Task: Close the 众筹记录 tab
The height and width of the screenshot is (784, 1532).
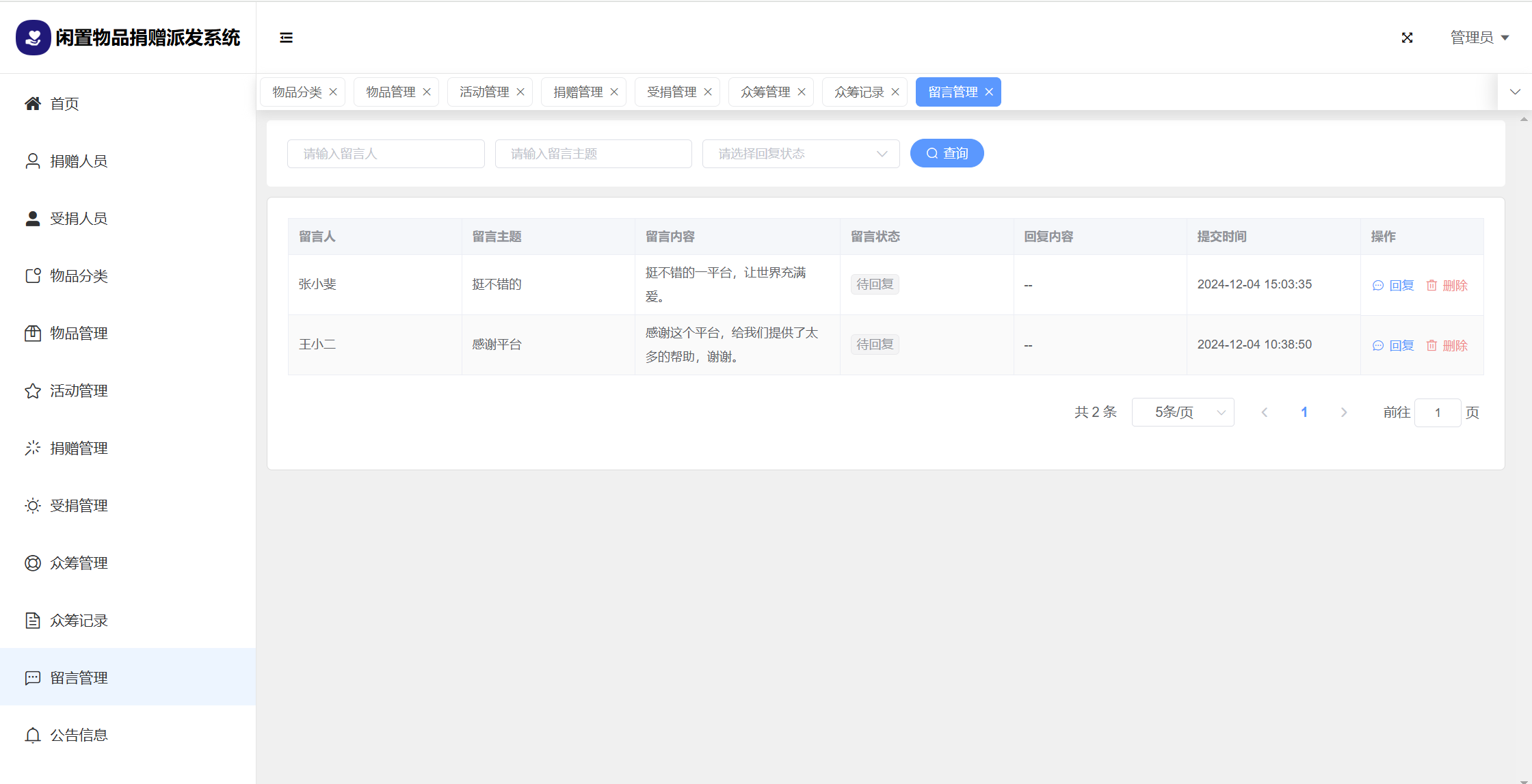Action: point(895,92)
